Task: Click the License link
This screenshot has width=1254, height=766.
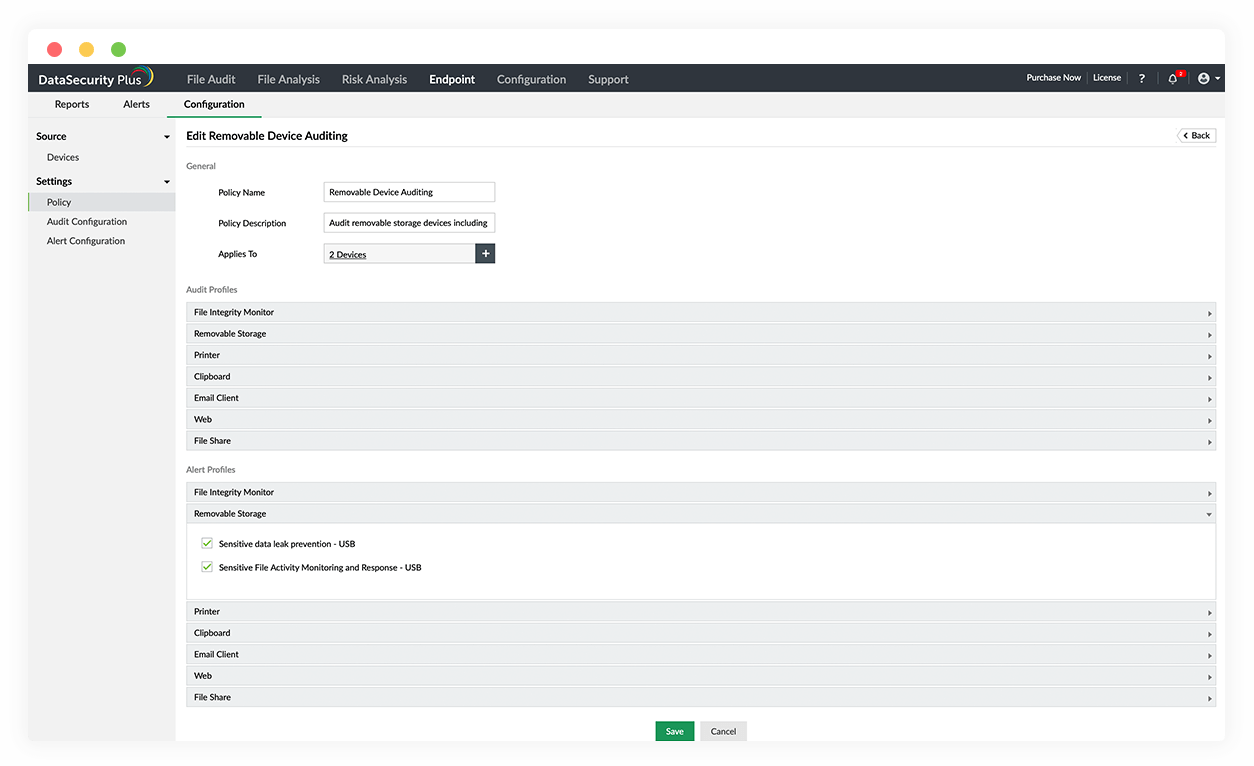Action: tap(1107, 78)
